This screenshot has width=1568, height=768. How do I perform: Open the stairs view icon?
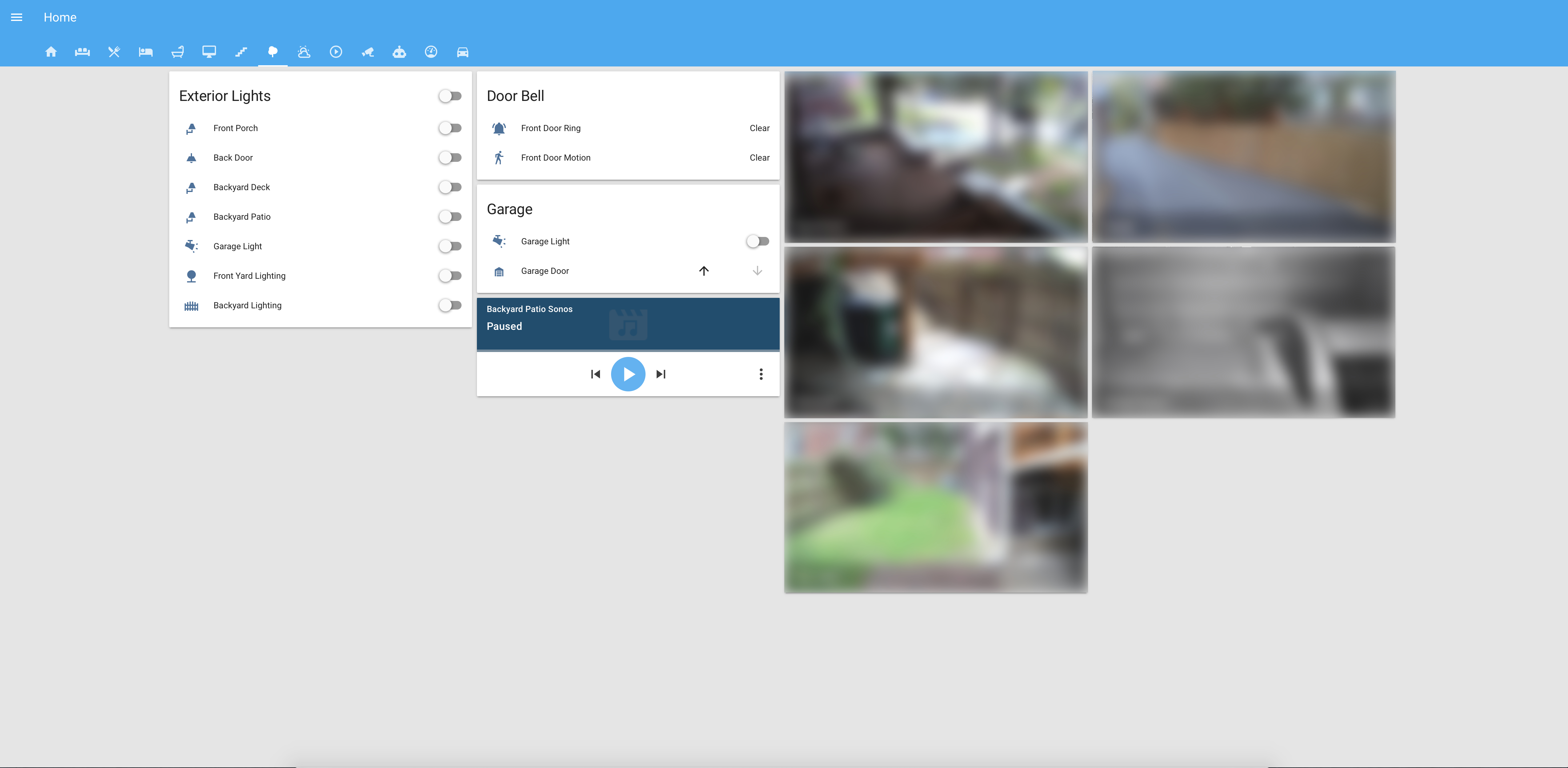(241, 52)
